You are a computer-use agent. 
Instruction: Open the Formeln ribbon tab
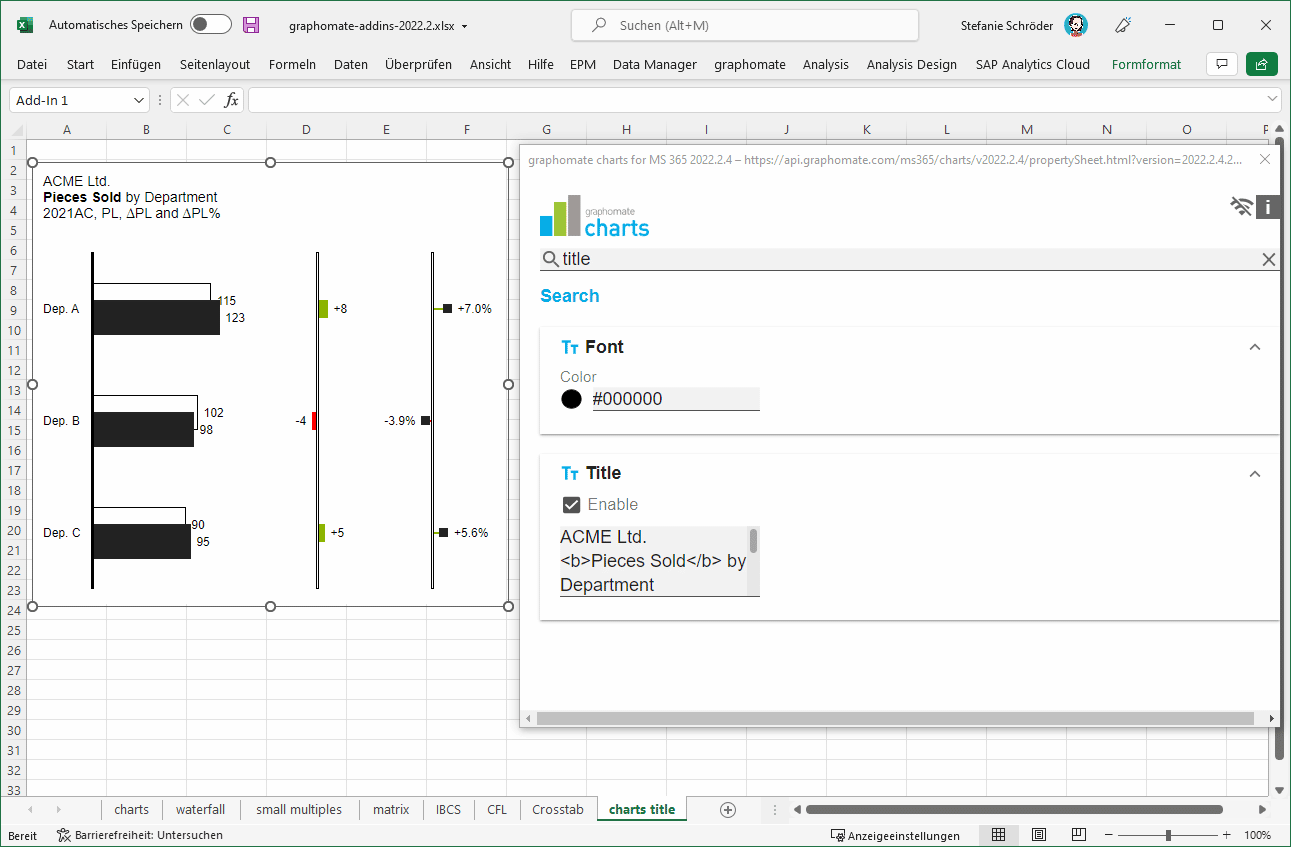[292, 64]
